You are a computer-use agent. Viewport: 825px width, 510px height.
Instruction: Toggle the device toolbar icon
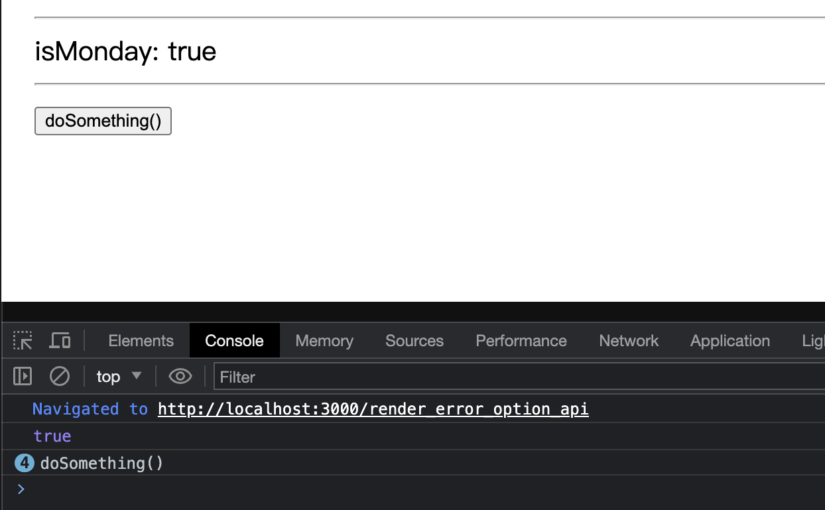point(60,341)
